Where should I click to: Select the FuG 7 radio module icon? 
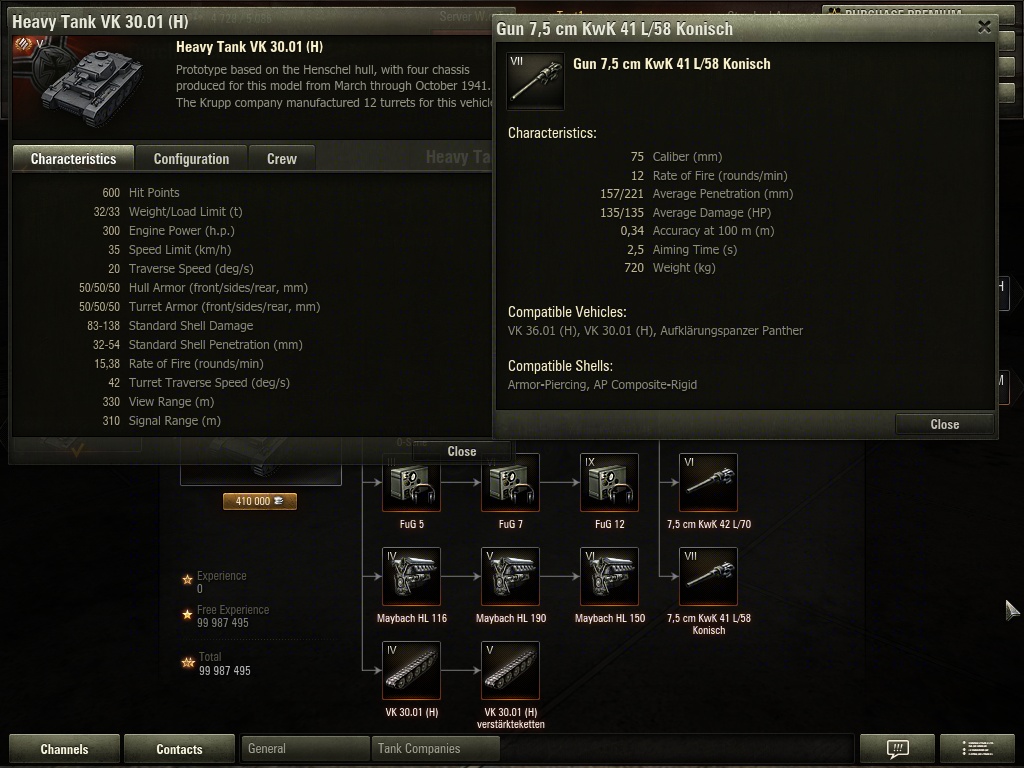pyautogui.click(x=511, y=483)
